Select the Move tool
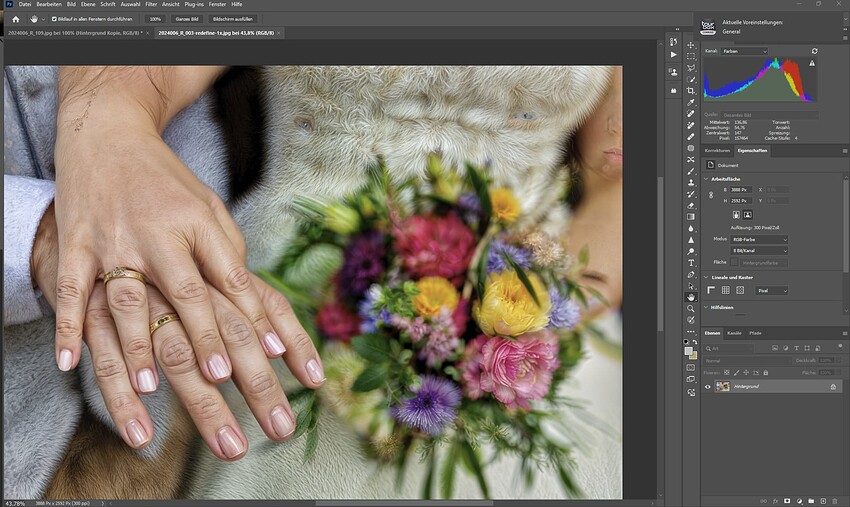The image size is (850, 507). [x=690, y=45]
